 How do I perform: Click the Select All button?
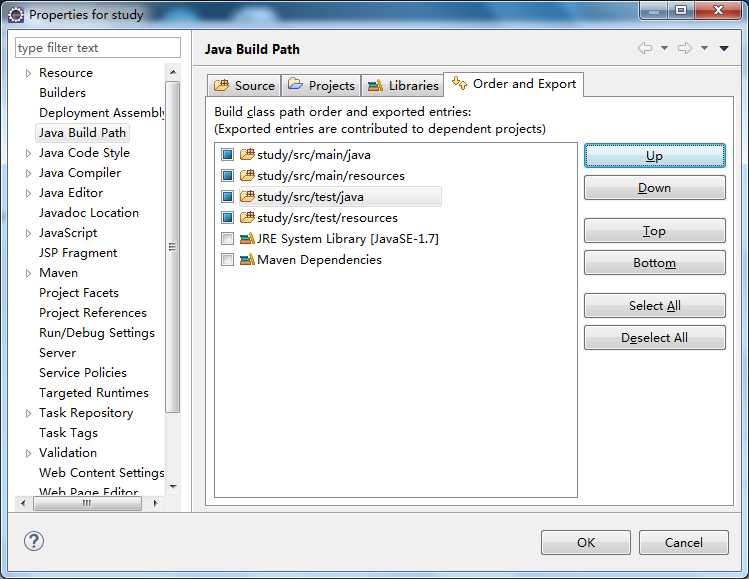point(654,306)
